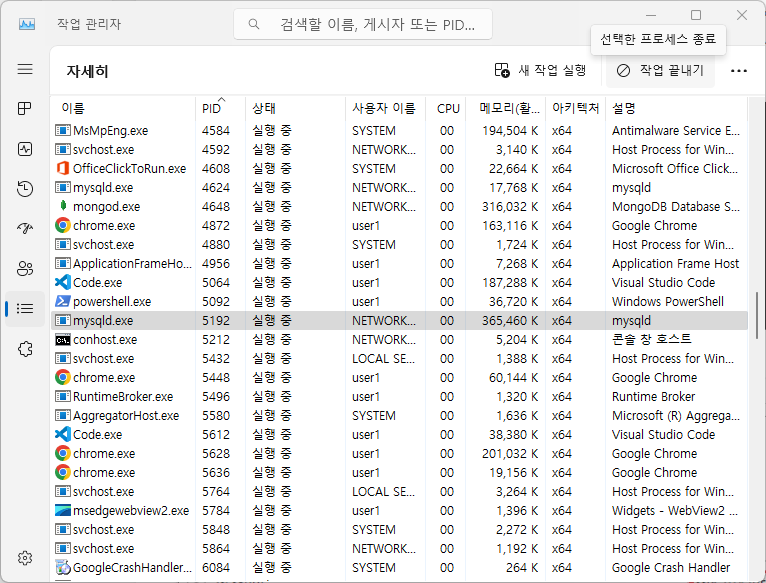The height and width of the screenshot is (583, 766).
Task: Click the PID 6084 cell
Action: pos(216,567)
